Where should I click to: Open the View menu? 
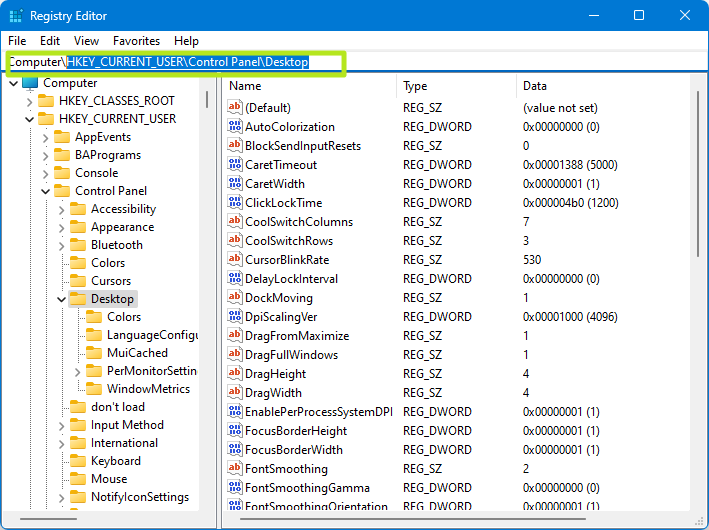[x=86, y=41]
